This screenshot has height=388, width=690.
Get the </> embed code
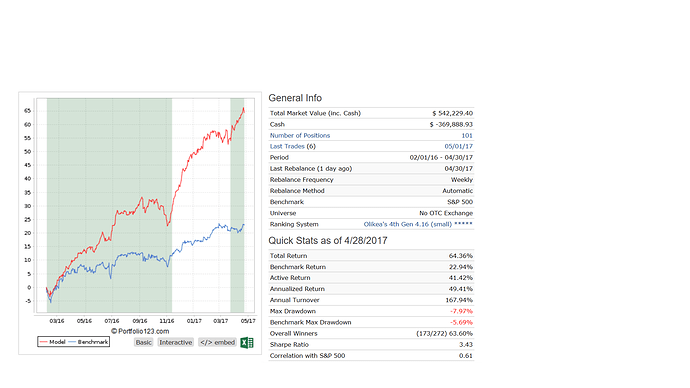217,342
